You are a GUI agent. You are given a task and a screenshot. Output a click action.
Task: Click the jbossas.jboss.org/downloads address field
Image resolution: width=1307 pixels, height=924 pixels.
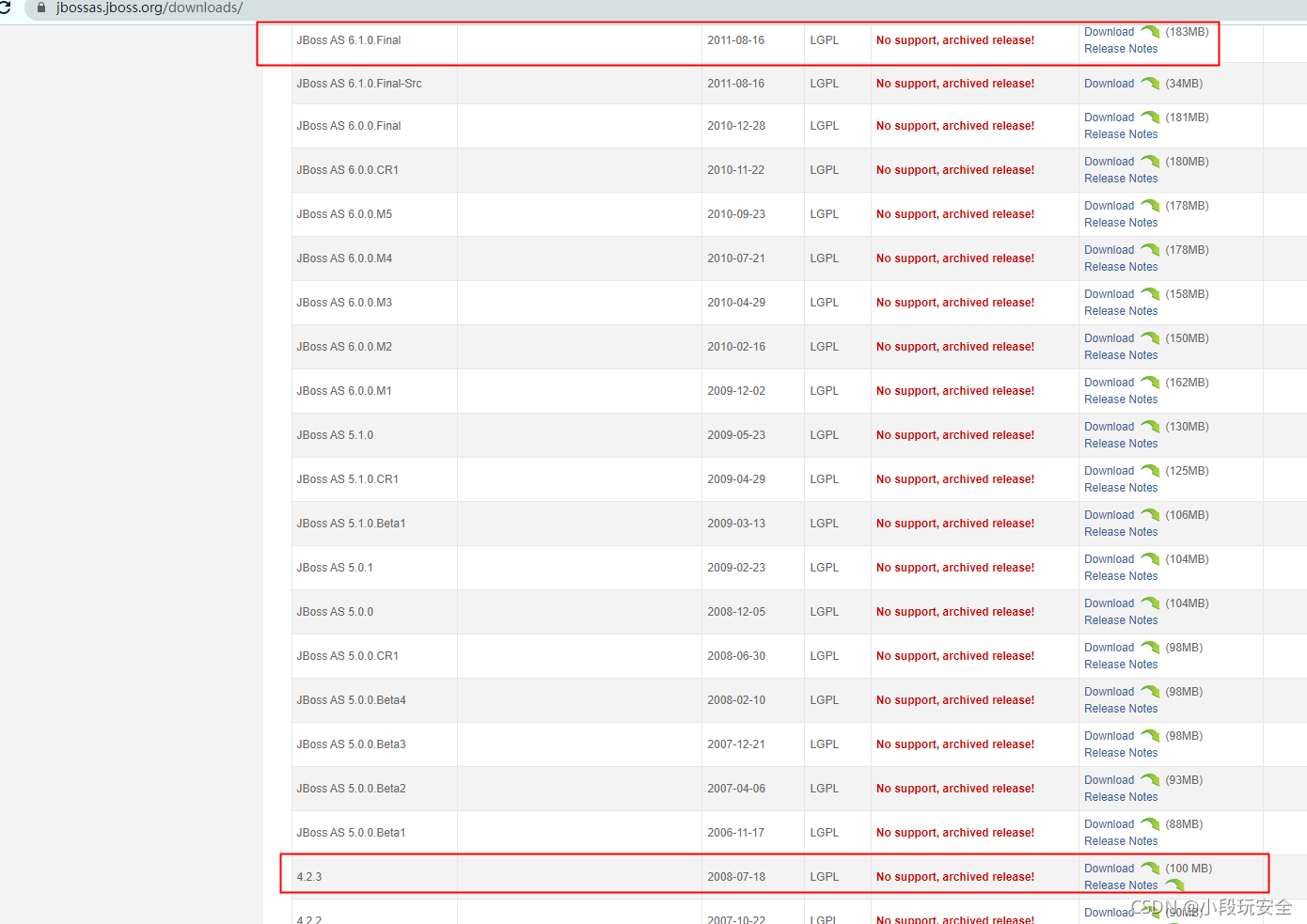coord(150,8)
